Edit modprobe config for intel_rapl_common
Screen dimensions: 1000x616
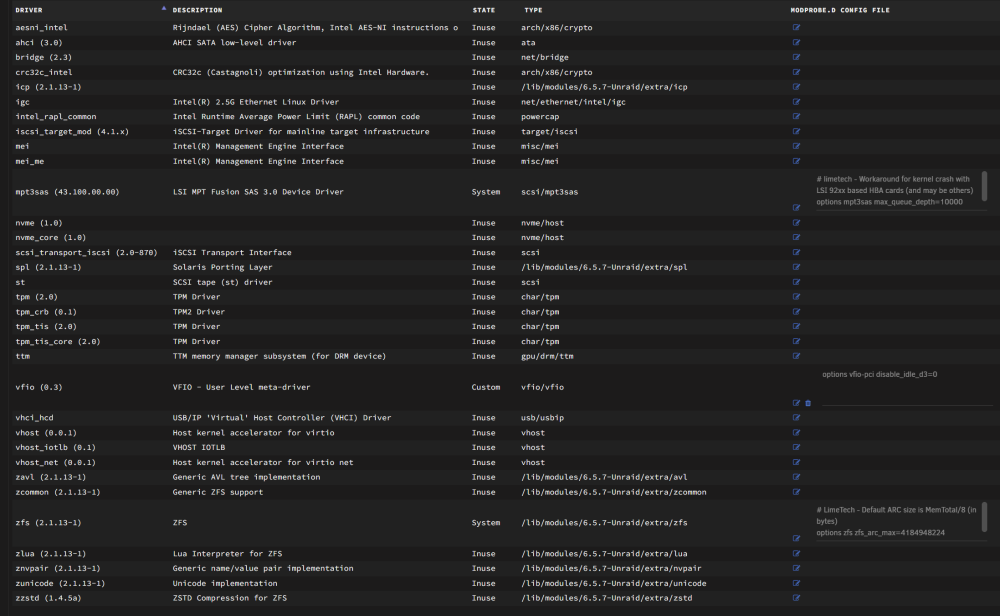[x=796, y=116]
